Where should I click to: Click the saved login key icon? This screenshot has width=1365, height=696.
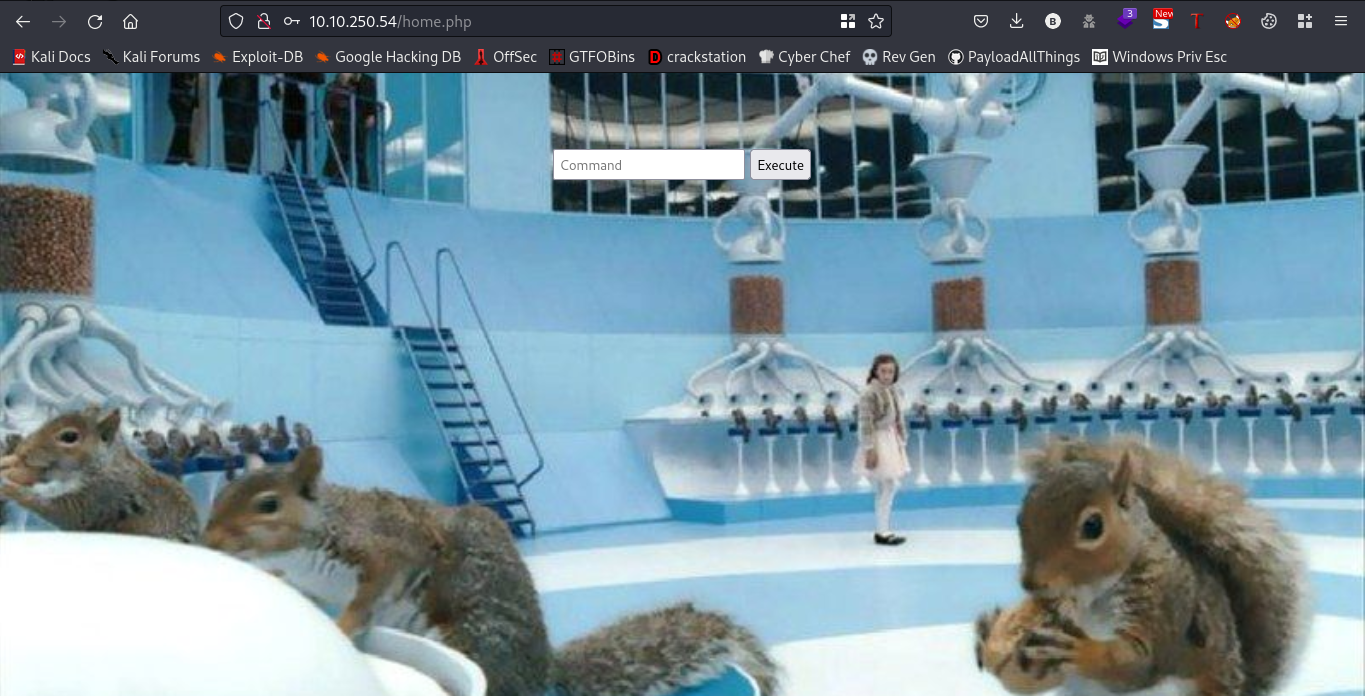pyautogui.click(x=291, y=21)
